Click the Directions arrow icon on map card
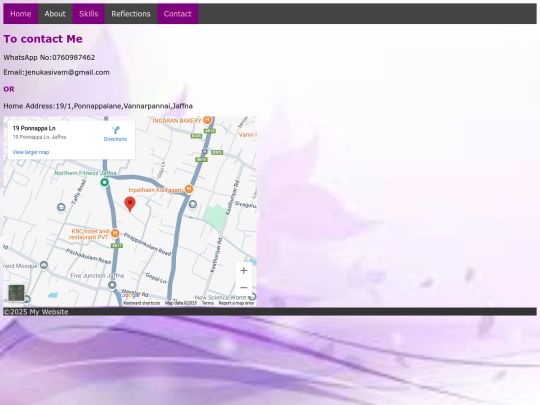540x405 pixels. (x=116, y=130)
